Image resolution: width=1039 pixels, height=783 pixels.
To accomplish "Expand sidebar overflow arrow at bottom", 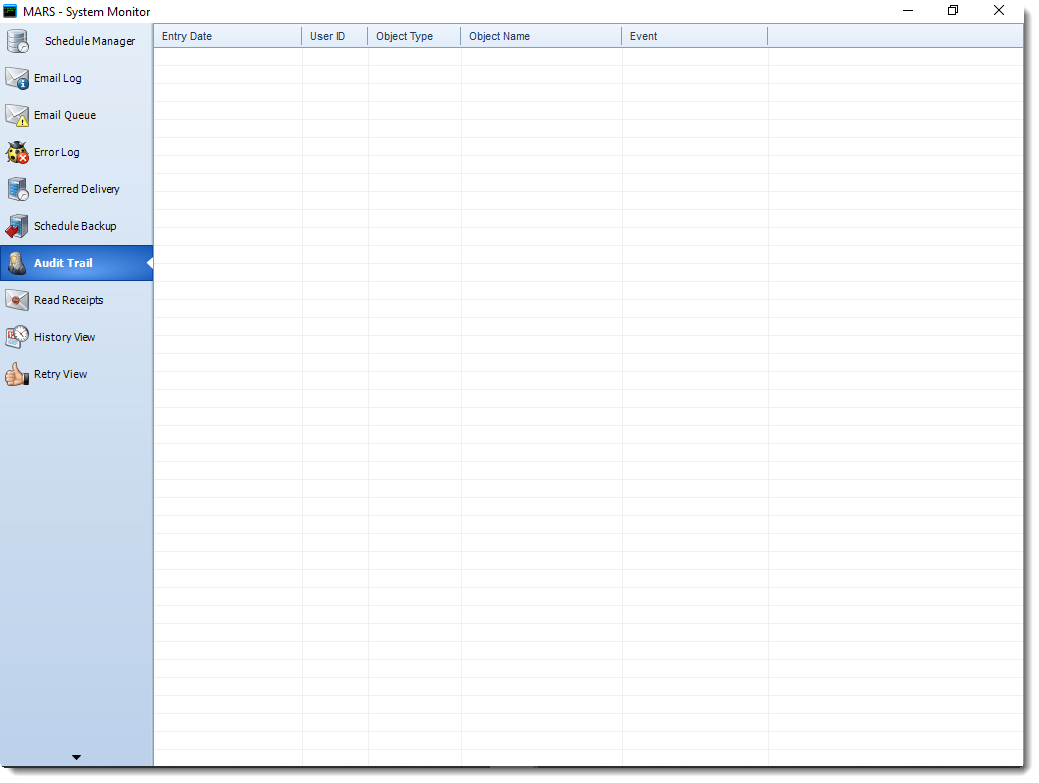I will tap(76, 757).
